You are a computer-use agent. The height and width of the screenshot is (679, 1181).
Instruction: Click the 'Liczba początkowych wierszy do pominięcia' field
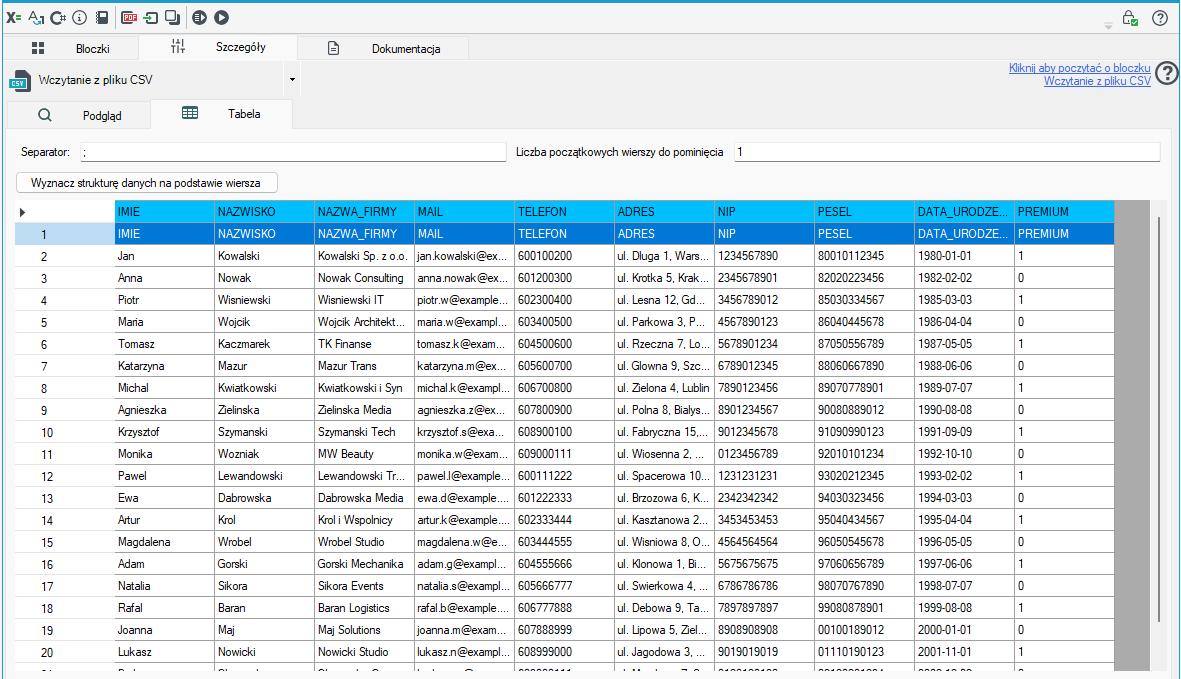pyautogui.click(x=947, y=152)
